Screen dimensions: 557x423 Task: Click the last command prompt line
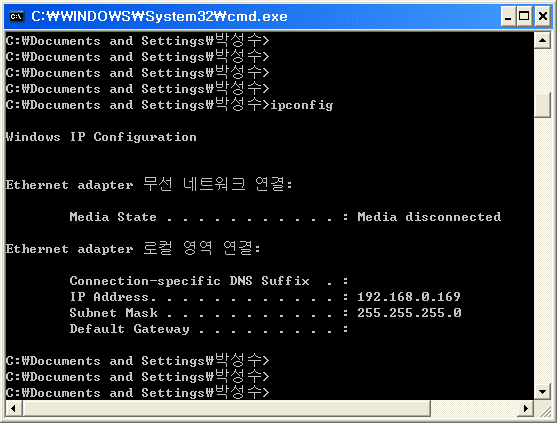coord(137,392)
